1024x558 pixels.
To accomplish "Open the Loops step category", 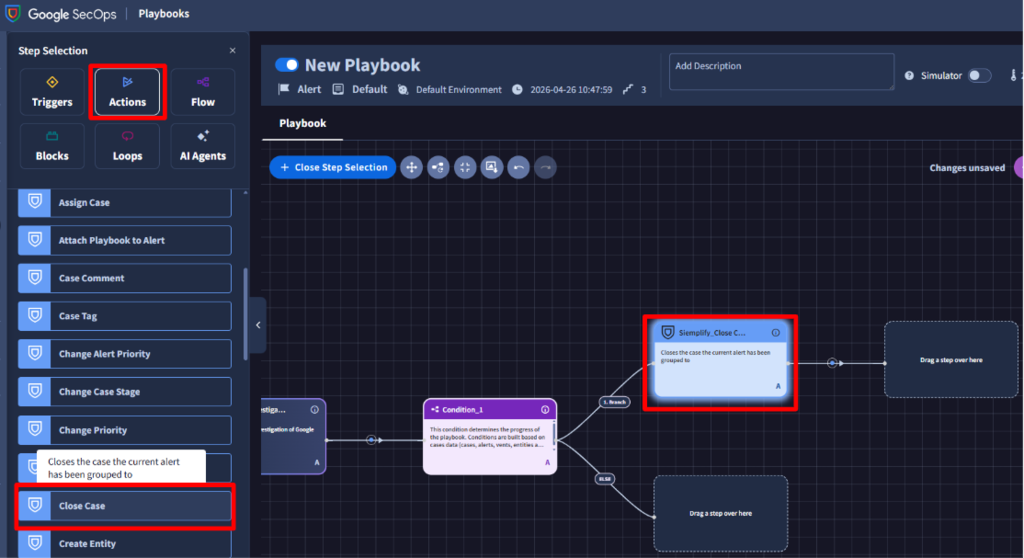I will click(x=127, y=146).
